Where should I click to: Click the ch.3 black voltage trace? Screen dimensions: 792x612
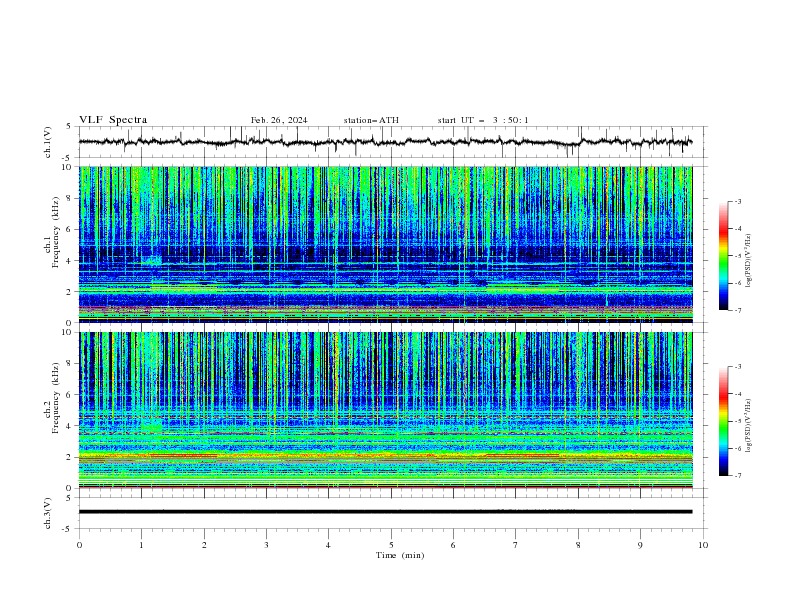click(385, 512)
